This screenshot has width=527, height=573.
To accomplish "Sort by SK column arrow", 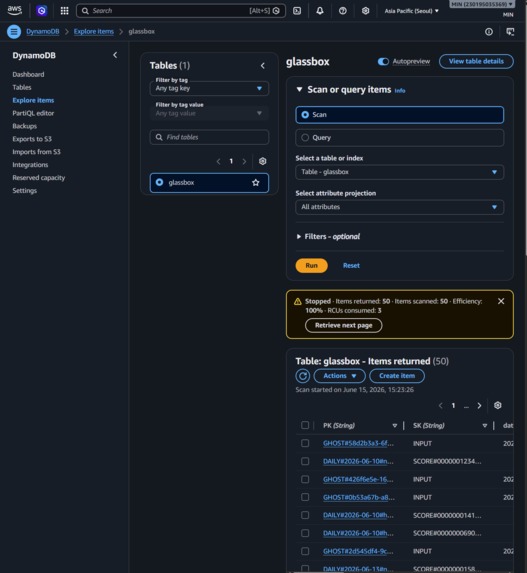I will point(485,426).
